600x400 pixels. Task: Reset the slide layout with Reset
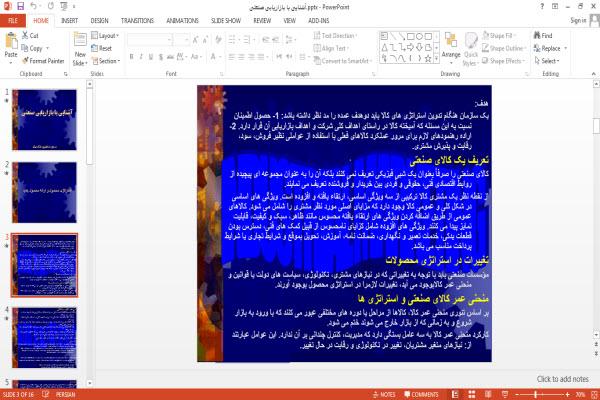102,48
